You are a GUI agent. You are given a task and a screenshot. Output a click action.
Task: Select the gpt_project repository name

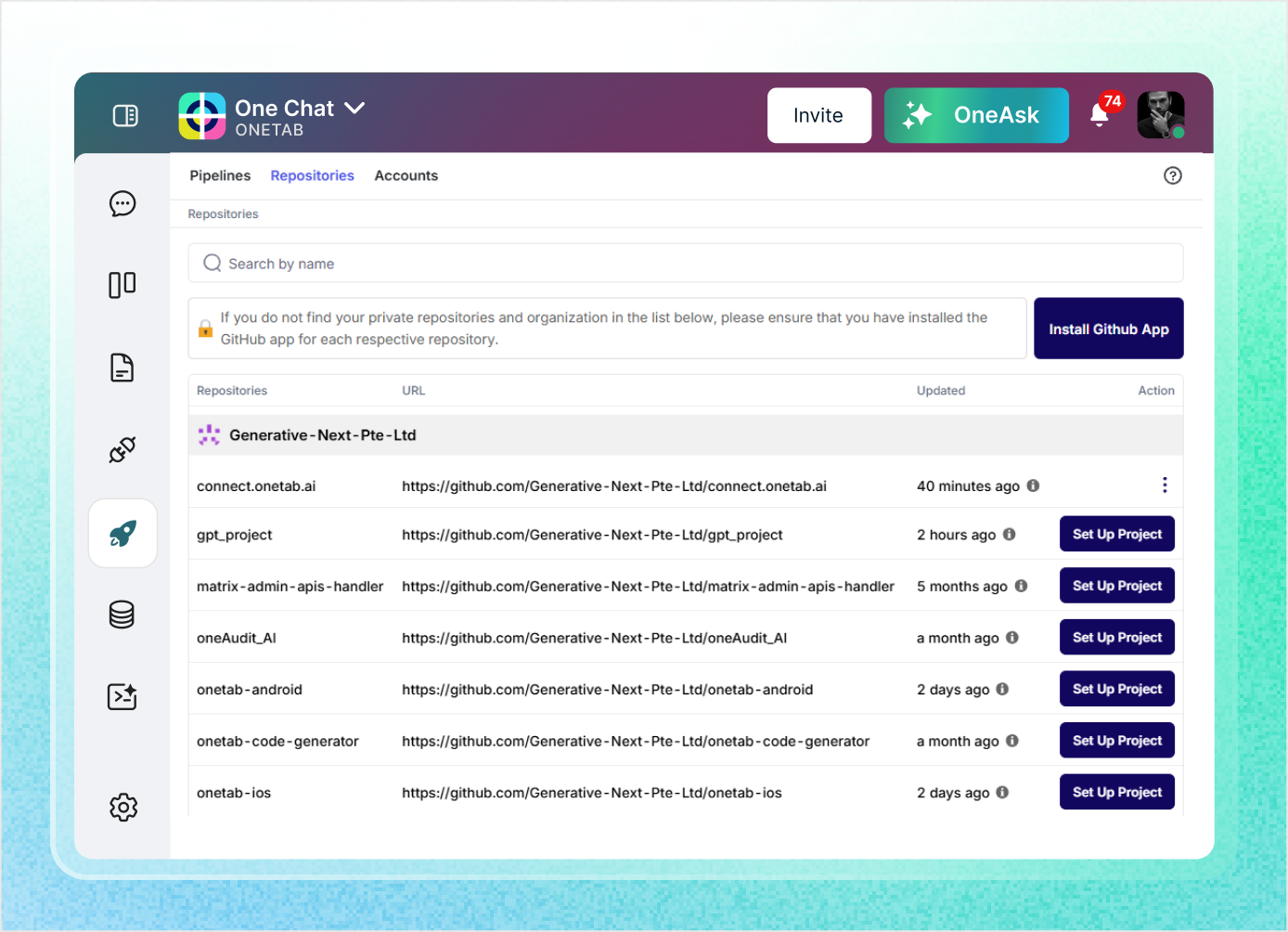(235, 535)
